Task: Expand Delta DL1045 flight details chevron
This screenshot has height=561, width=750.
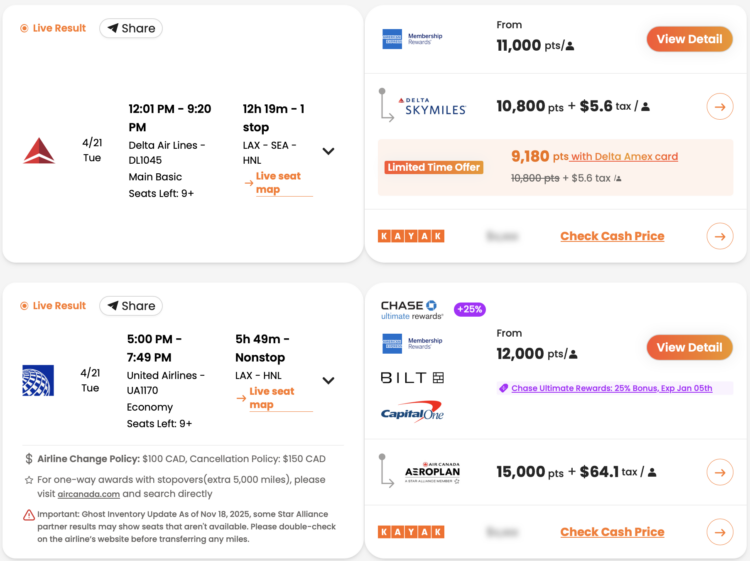Action: pyautogui.click(x=328, y=152)
